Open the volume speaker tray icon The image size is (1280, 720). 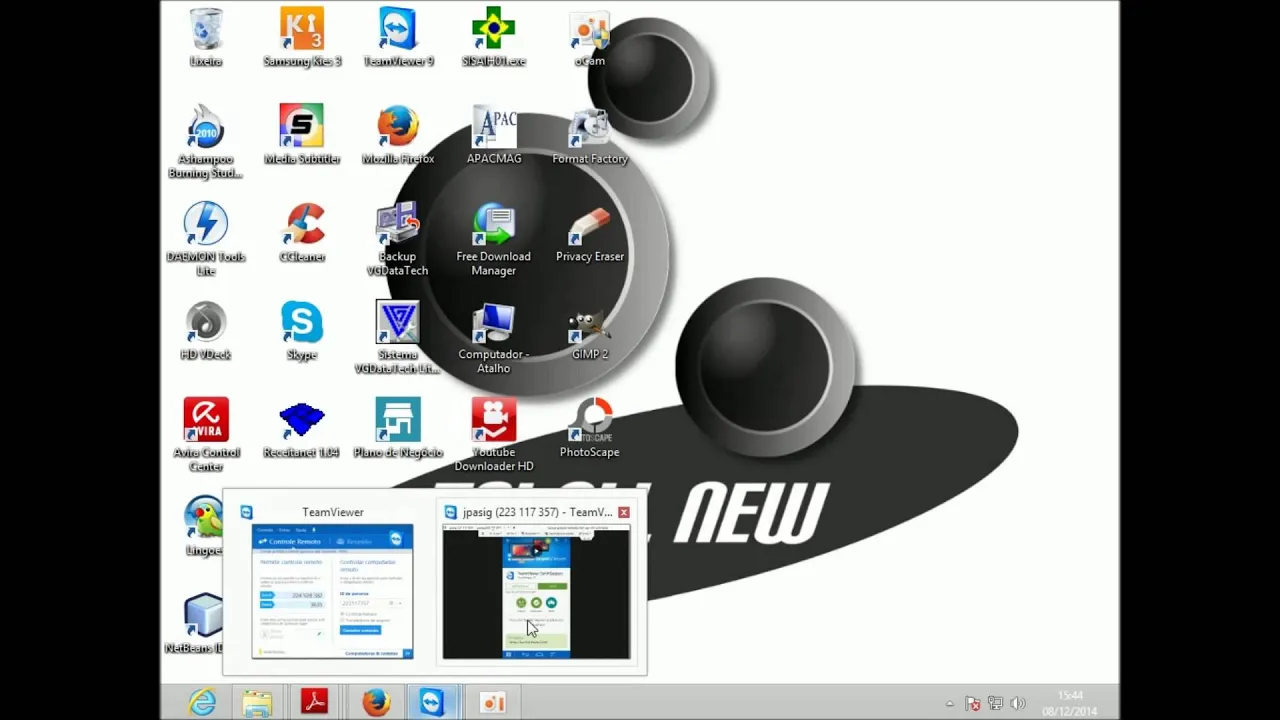pyautogui.click(x=1018, y=704)
